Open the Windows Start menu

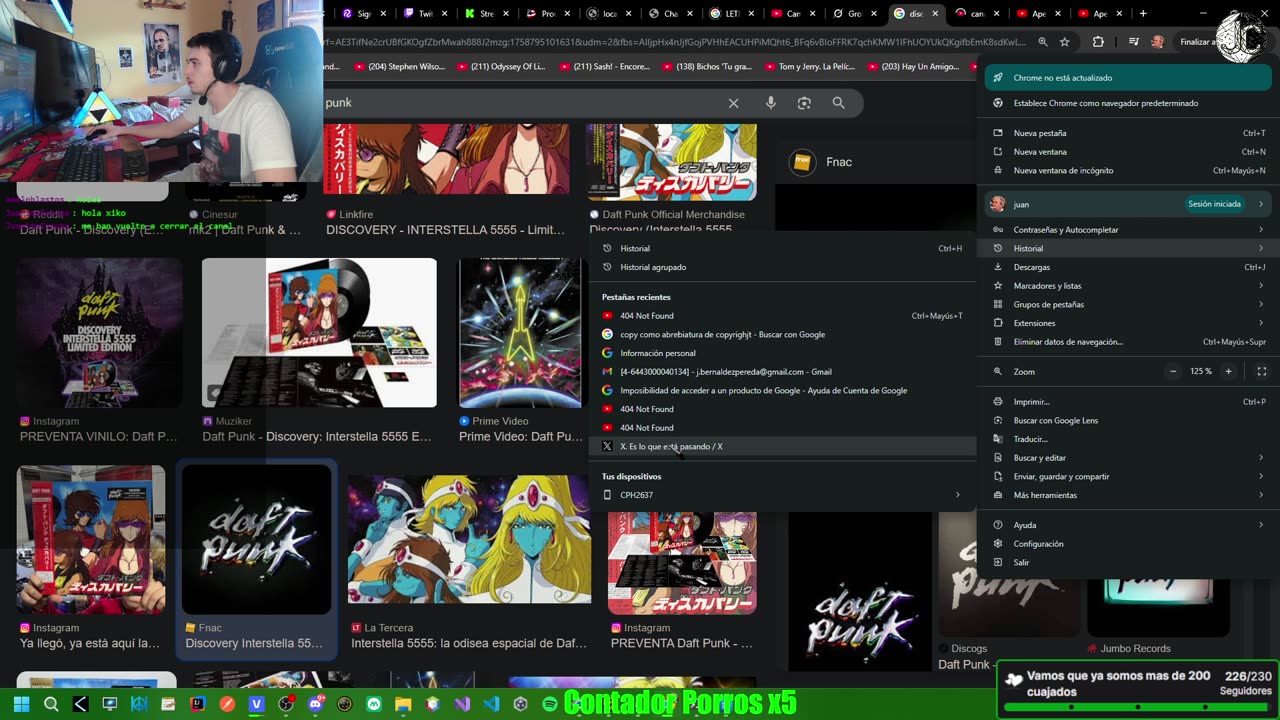21,704
